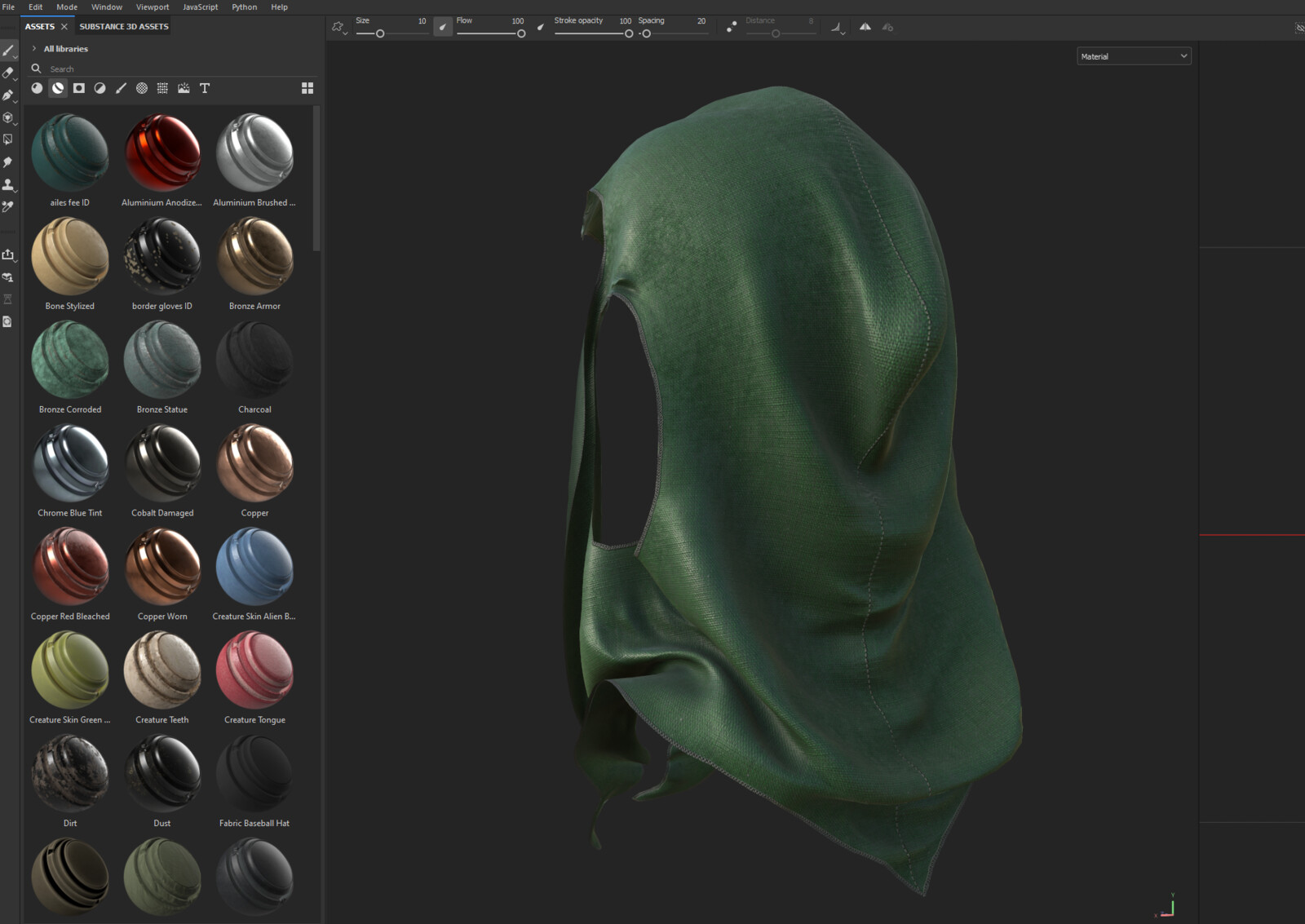Adjust the Size slider
This screenshot has width=1305, height=924.
coord(391,33)
